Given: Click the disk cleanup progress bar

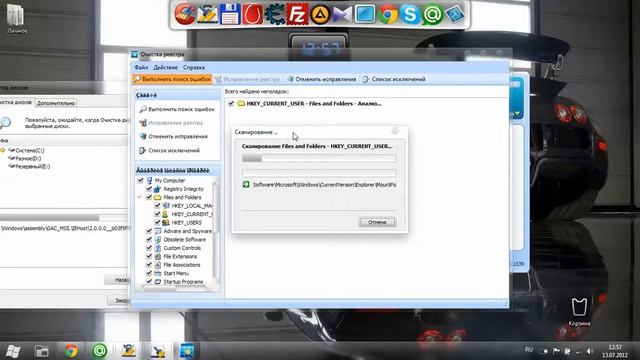Looking at the screenshot, I should point(64,217).
